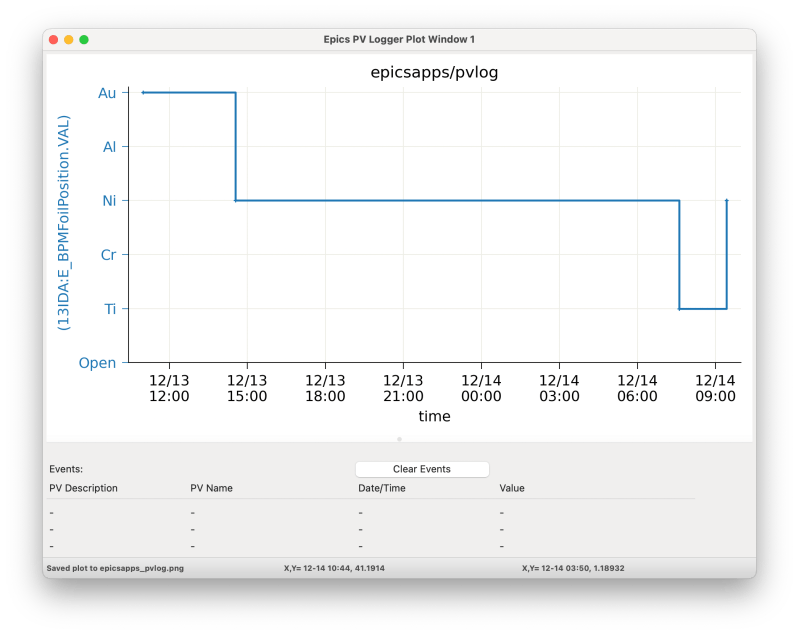Click the Events: label

pyautogui.click(x=66, y=469)
